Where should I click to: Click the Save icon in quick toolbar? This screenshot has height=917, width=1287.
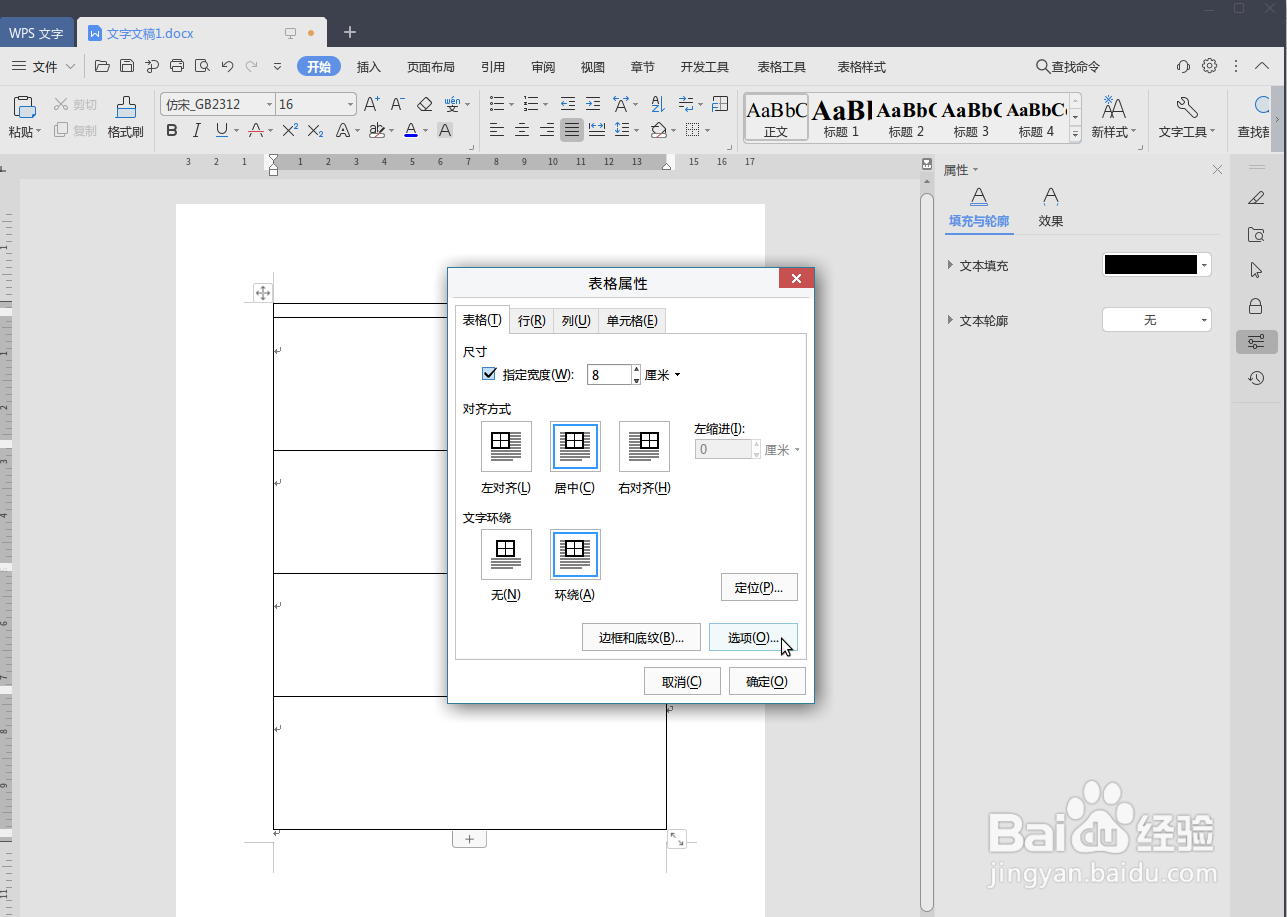127,67
